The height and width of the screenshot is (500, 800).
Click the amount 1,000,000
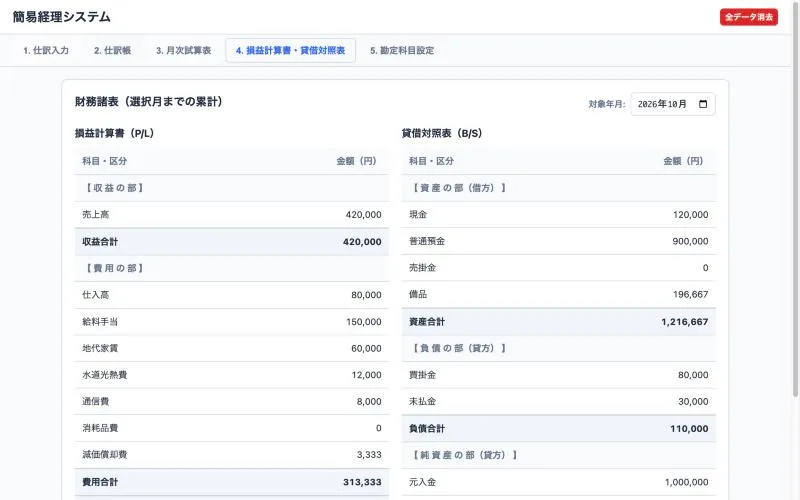[686, 482]
